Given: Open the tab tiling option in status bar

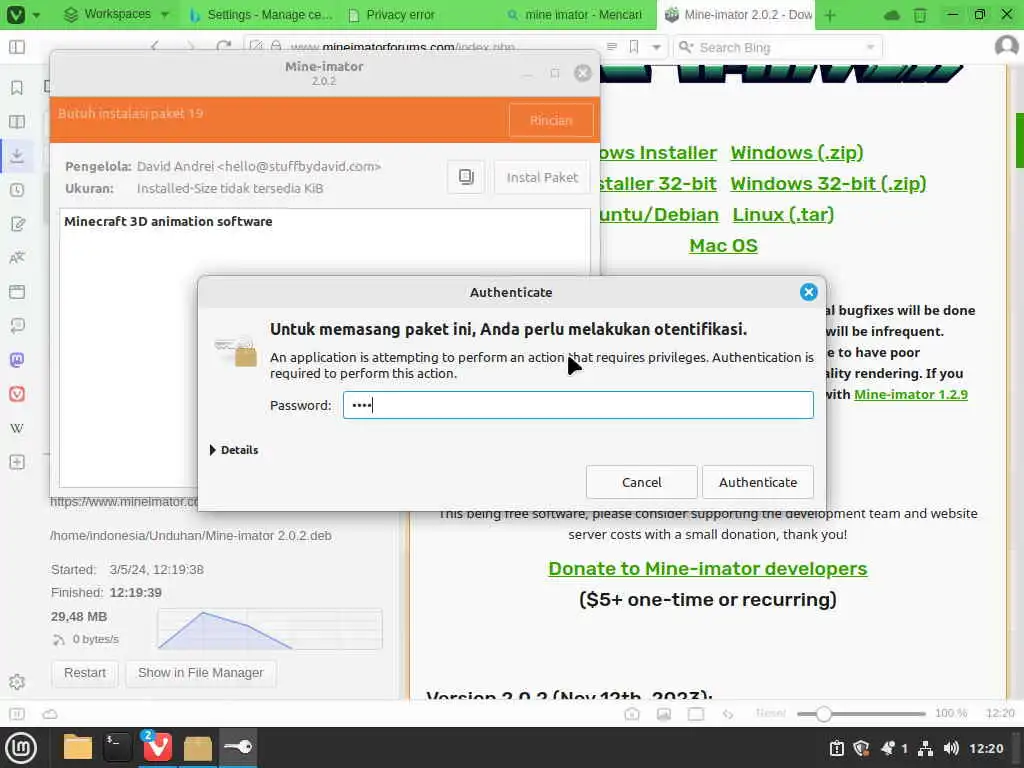Looking at the screenshot, I should pyautogui.click(x=696, y=714).
